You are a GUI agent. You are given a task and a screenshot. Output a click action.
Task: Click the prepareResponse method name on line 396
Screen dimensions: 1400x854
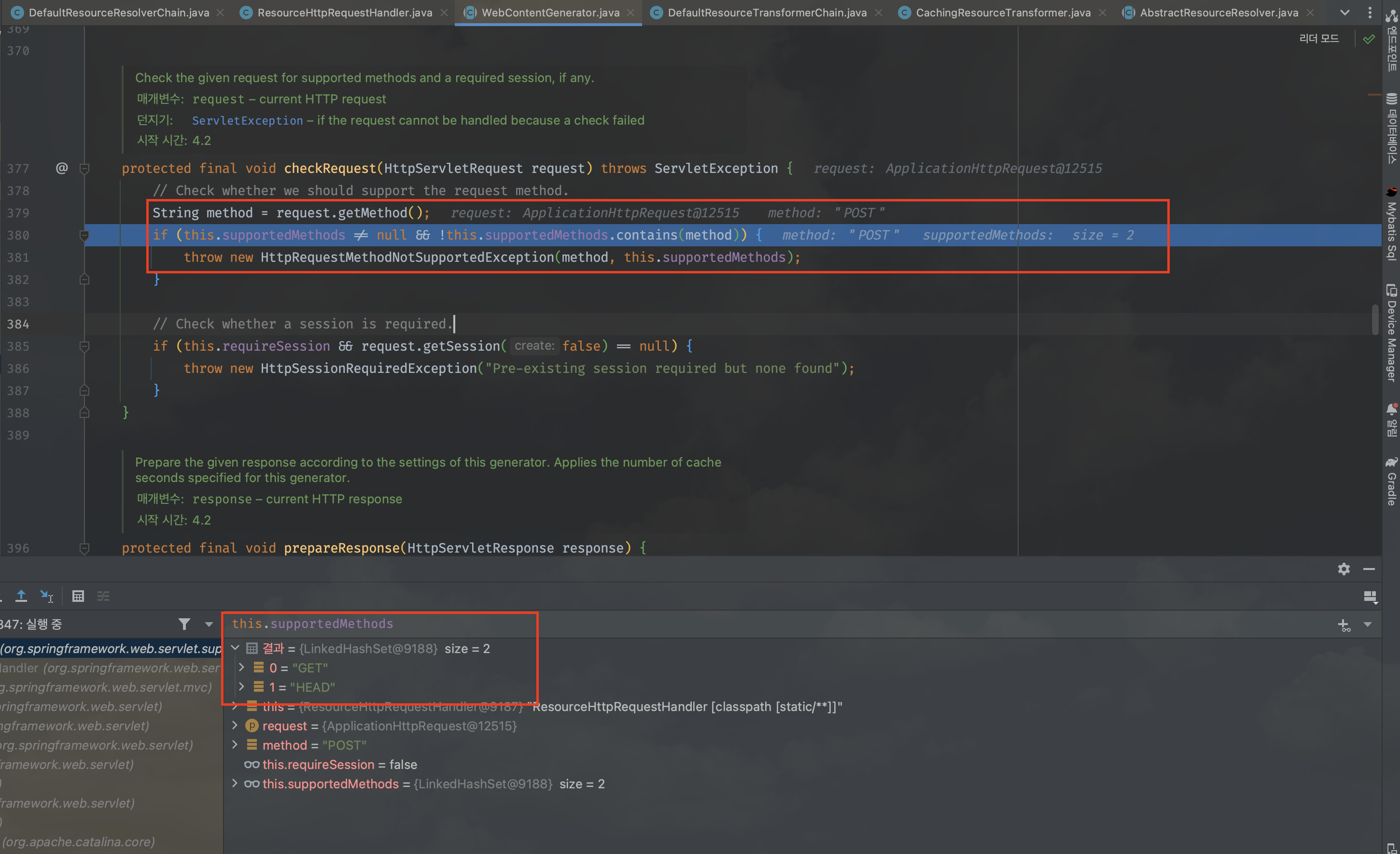coord(341,548)
